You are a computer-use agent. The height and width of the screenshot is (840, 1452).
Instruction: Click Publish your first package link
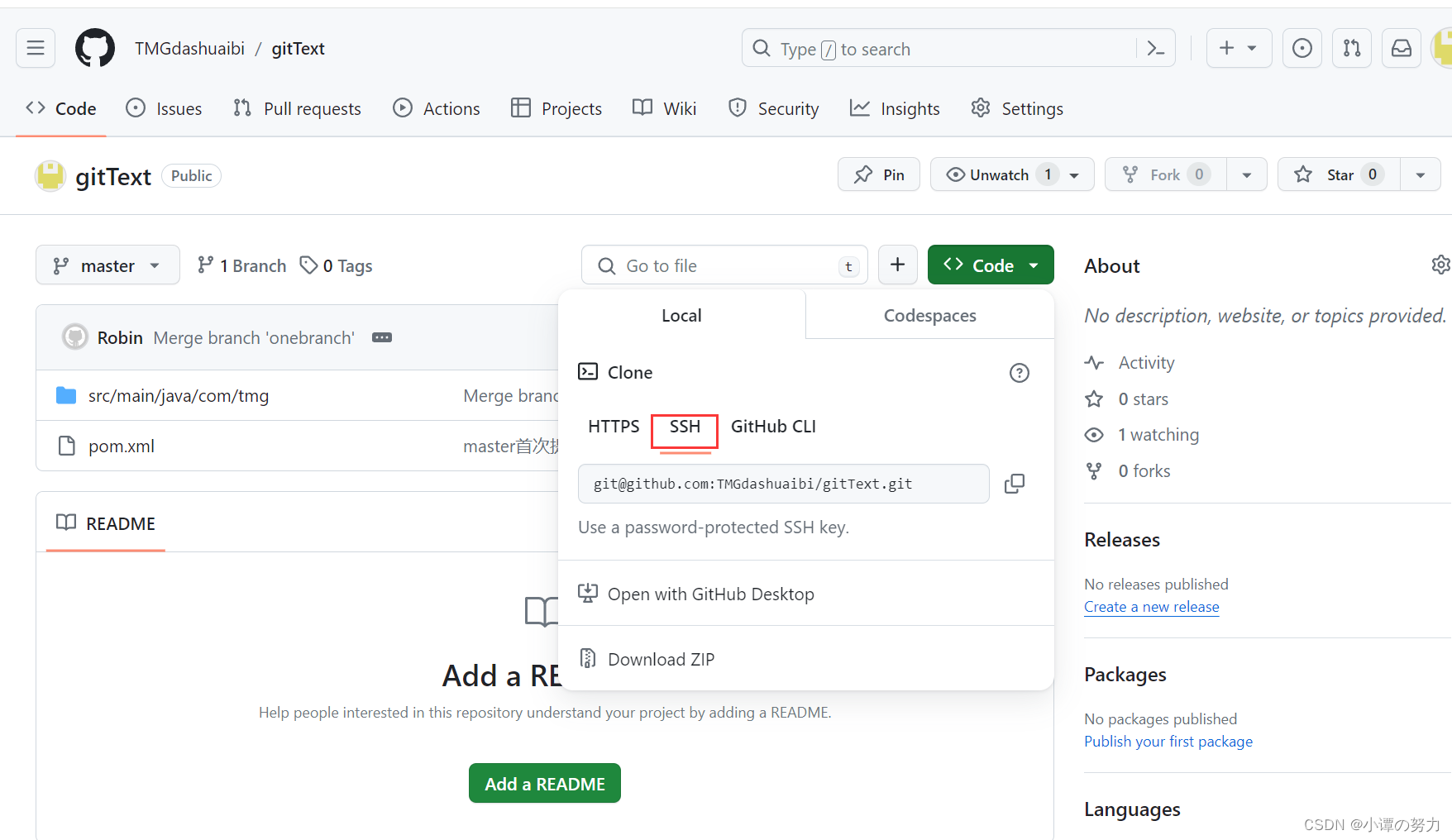1168,742
